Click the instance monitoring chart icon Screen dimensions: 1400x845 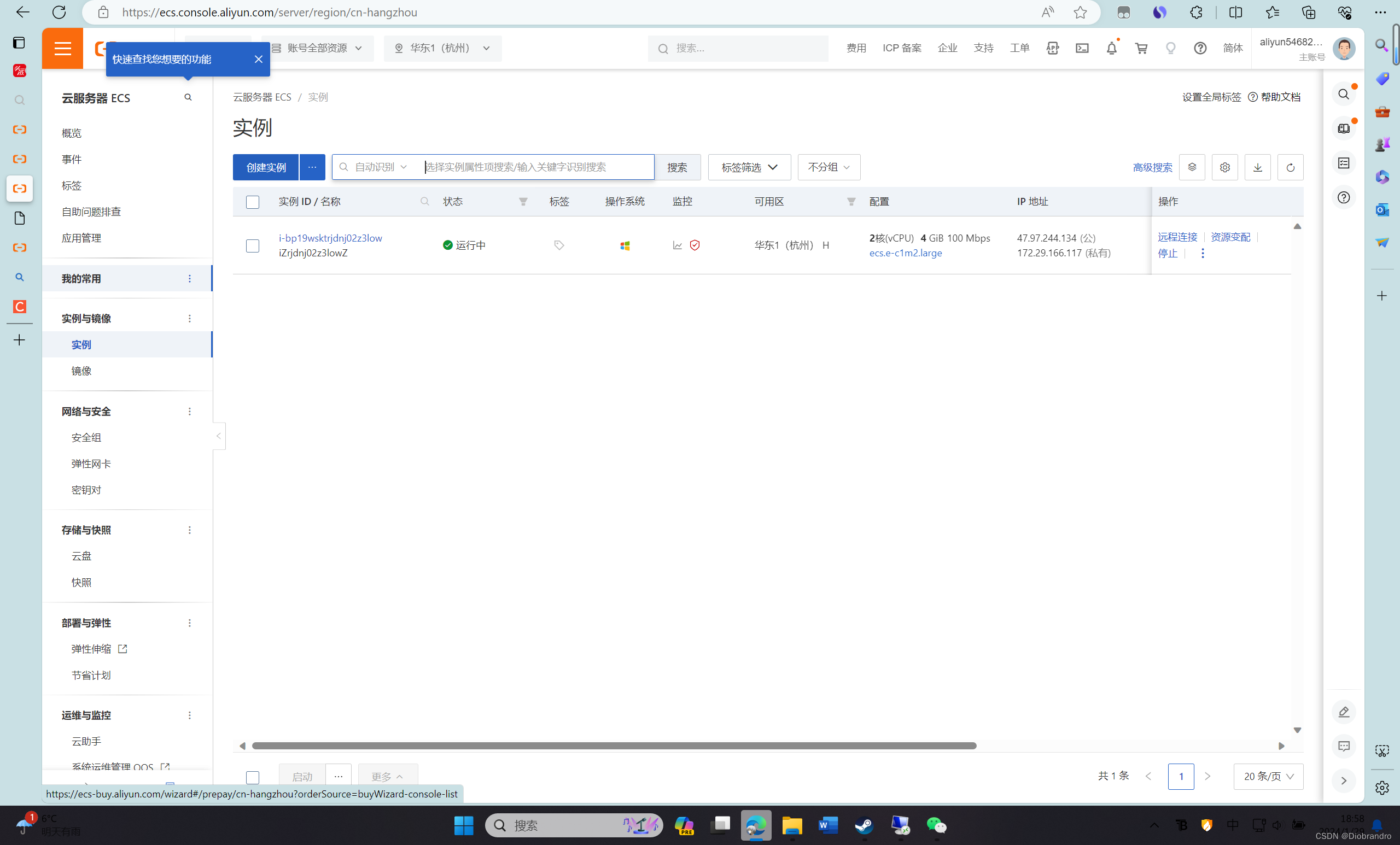tap(677, 245)
